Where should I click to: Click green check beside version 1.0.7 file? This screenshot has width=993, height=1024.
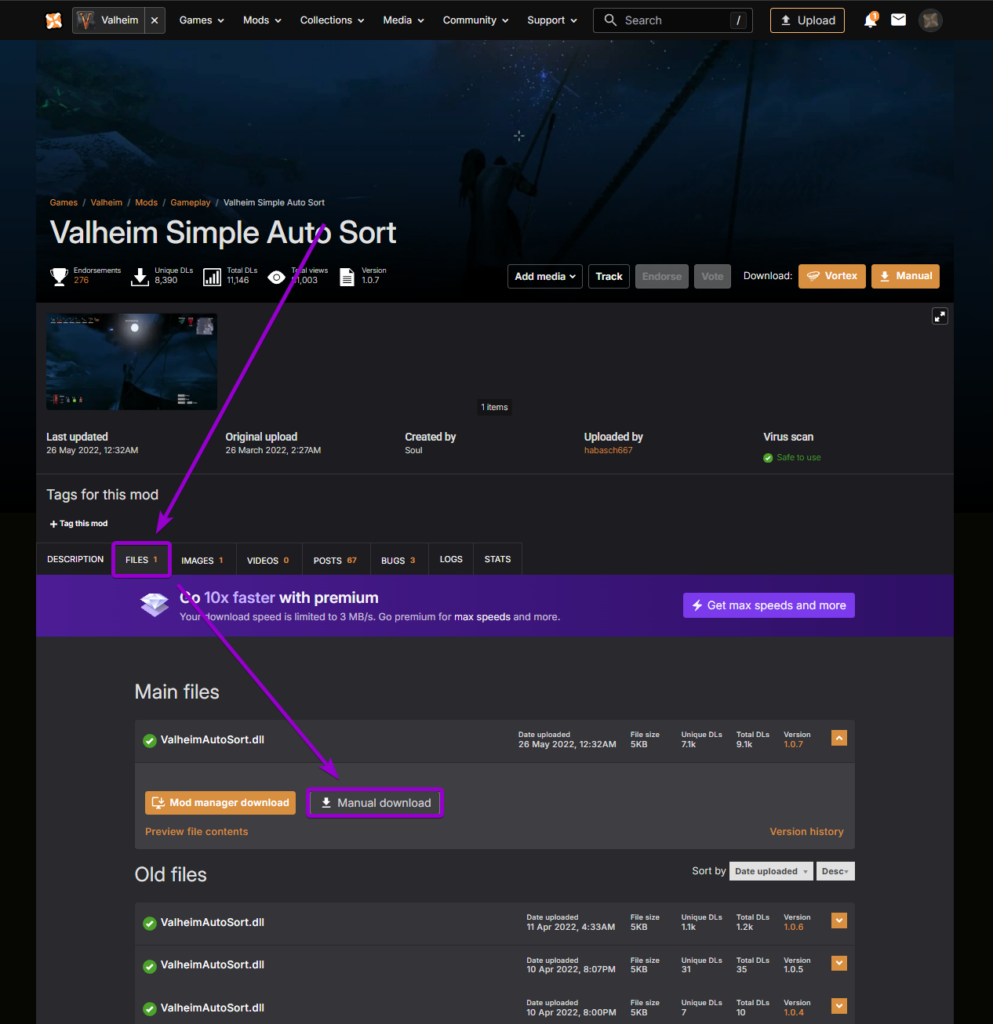[x=150, y=741]
